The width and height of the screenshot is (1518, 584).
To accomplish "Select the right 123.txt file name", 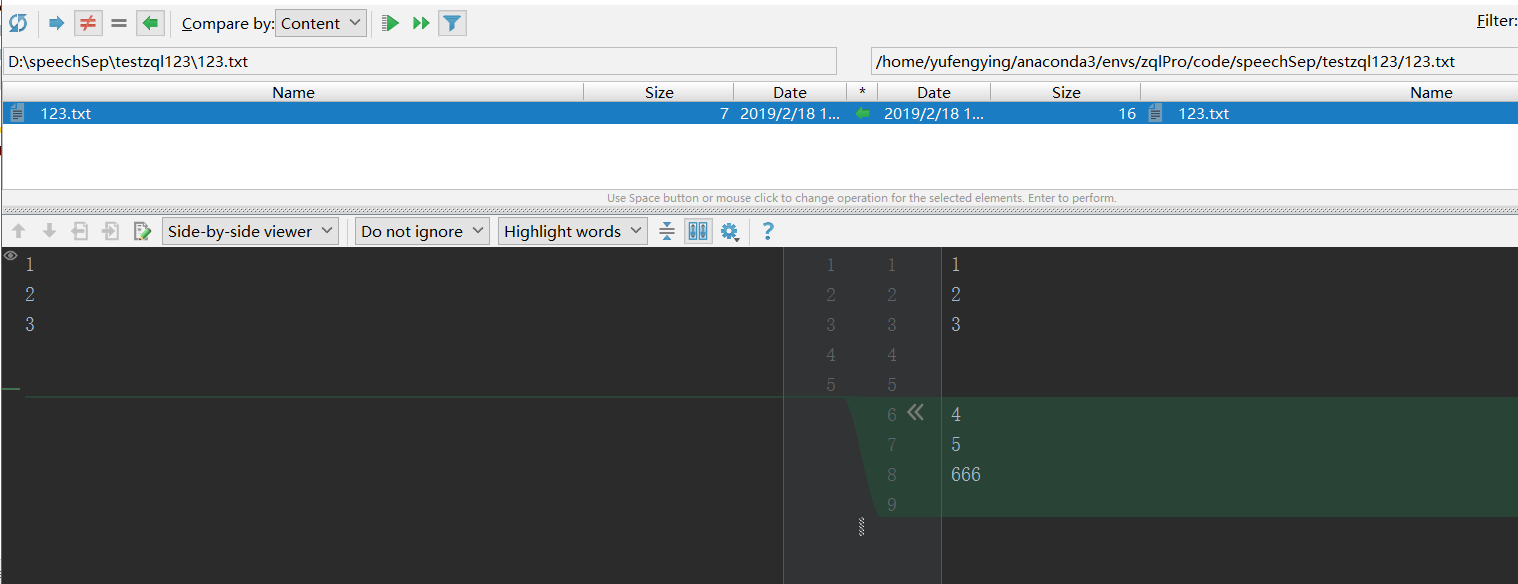I will pyautogui.click(x=1203, y=114).
